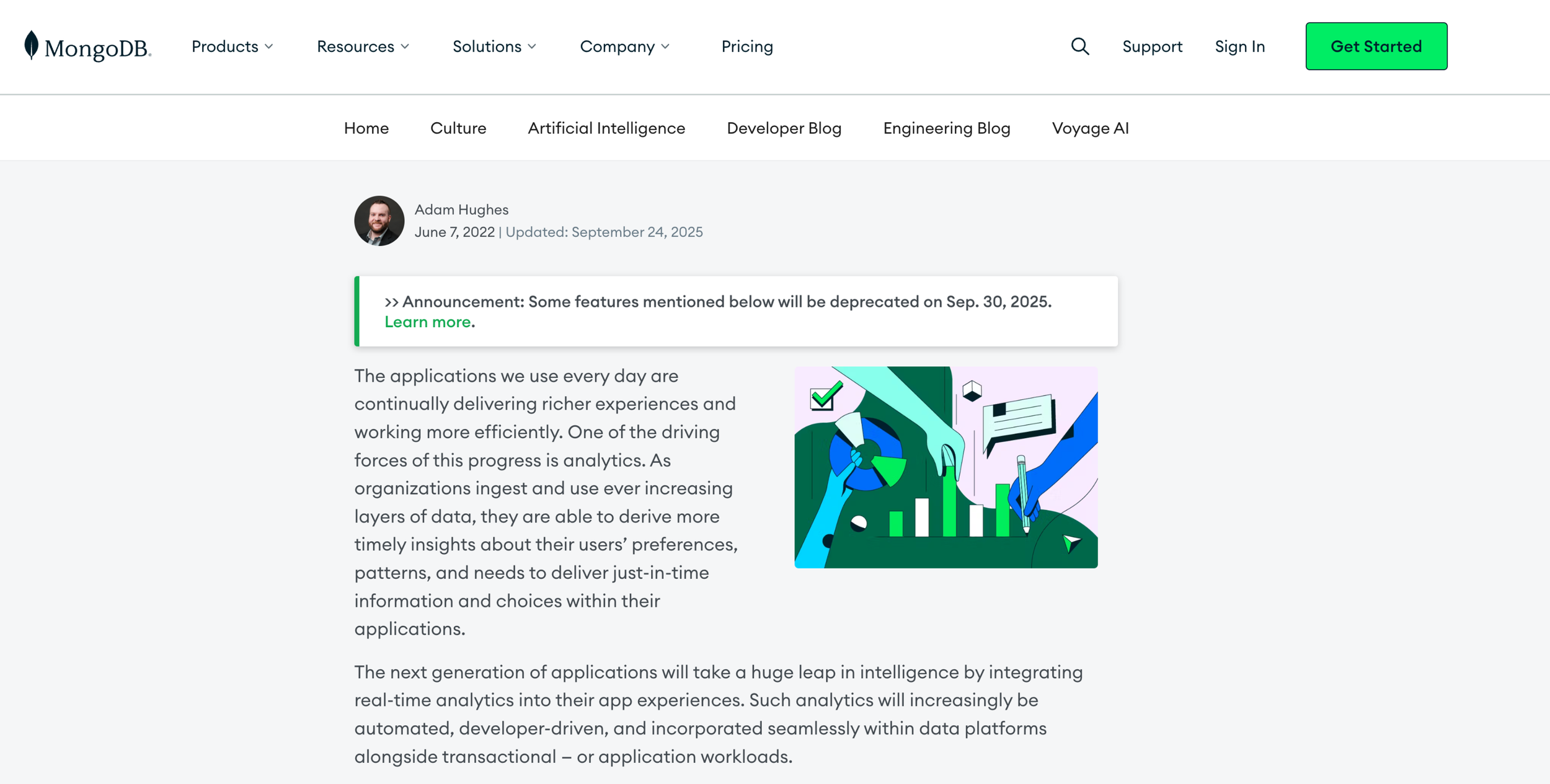1550x784 pixels.
Task: Click Adam Hughes author avatar
Action: click(379, 221)
